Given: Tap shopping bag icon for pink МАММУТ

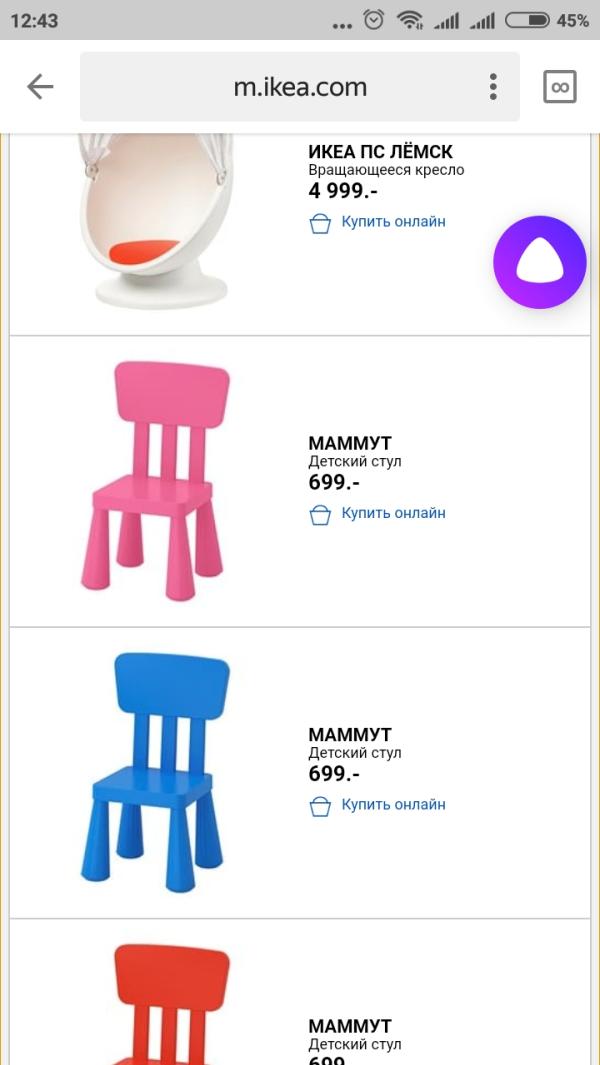Looking at the screenshot, I should click(x=320, y=514).
